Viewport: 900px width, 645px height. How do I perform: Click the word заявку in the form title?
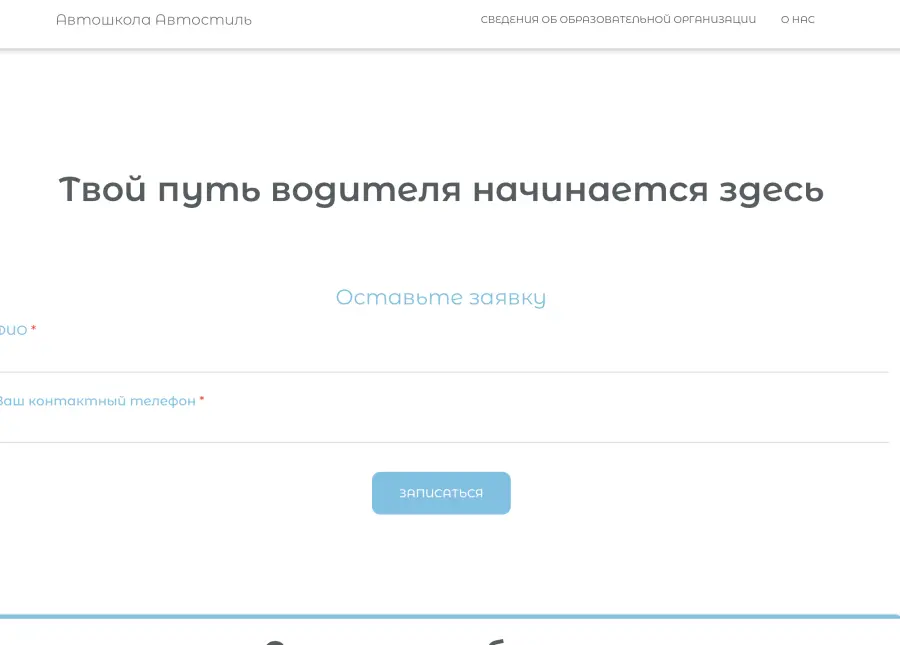pyautogui.click(x=507, y=297)
